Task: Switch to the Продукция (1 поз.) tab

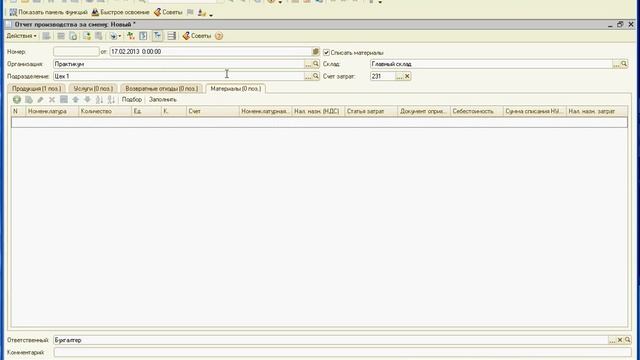Action: point(36,89)
